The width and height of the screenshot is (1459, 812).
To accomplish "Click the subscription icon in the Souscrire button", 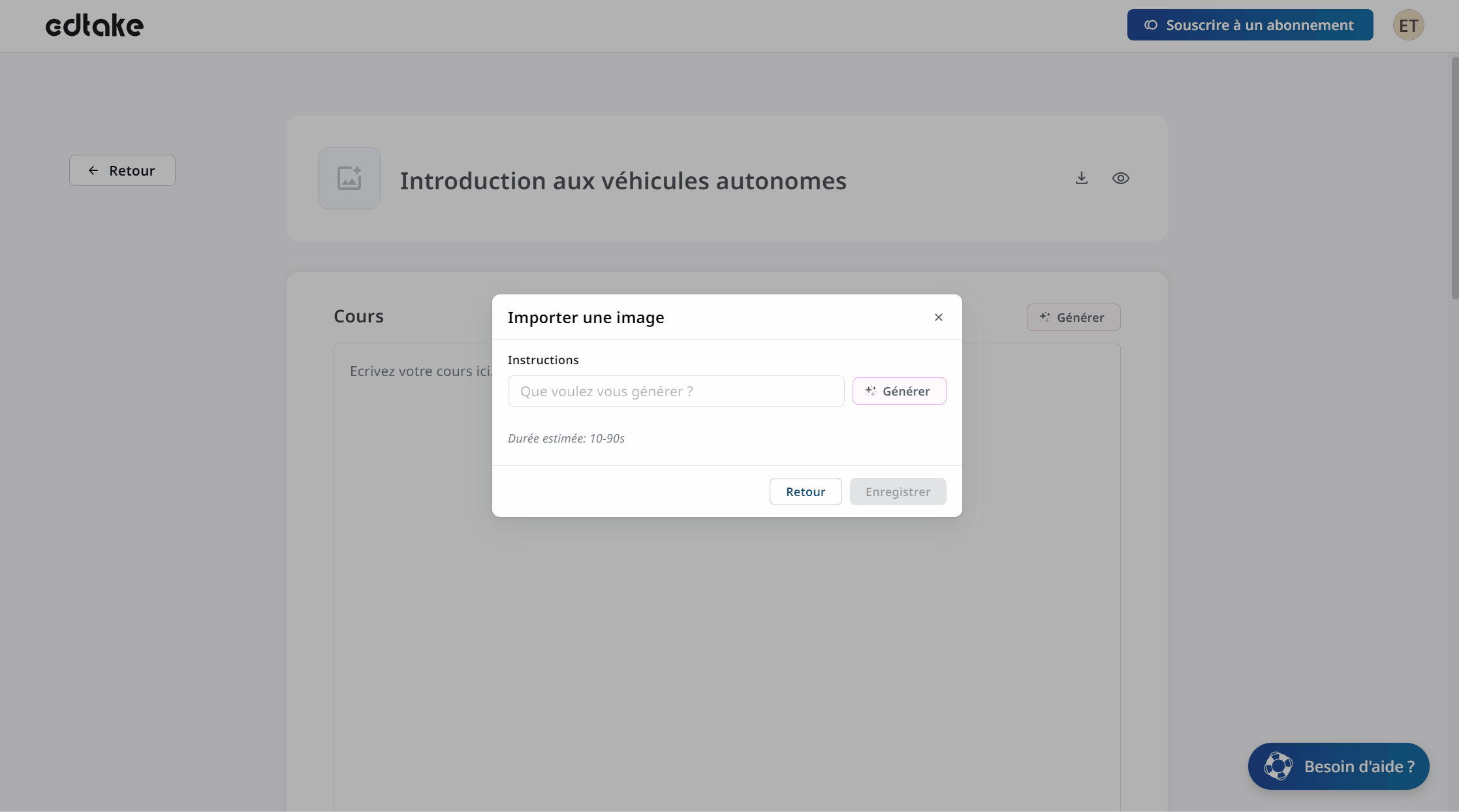I will [x=1151, y=25].
